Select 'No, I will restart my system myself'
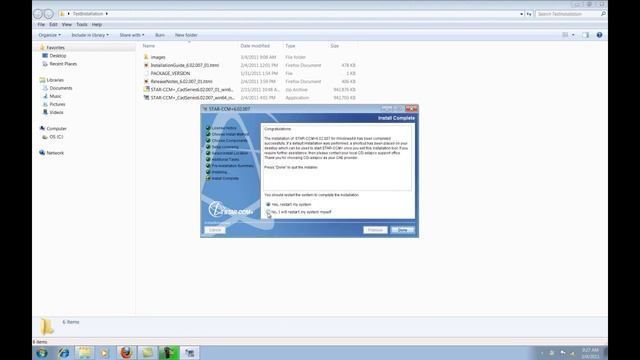 (x=268, y=212)
